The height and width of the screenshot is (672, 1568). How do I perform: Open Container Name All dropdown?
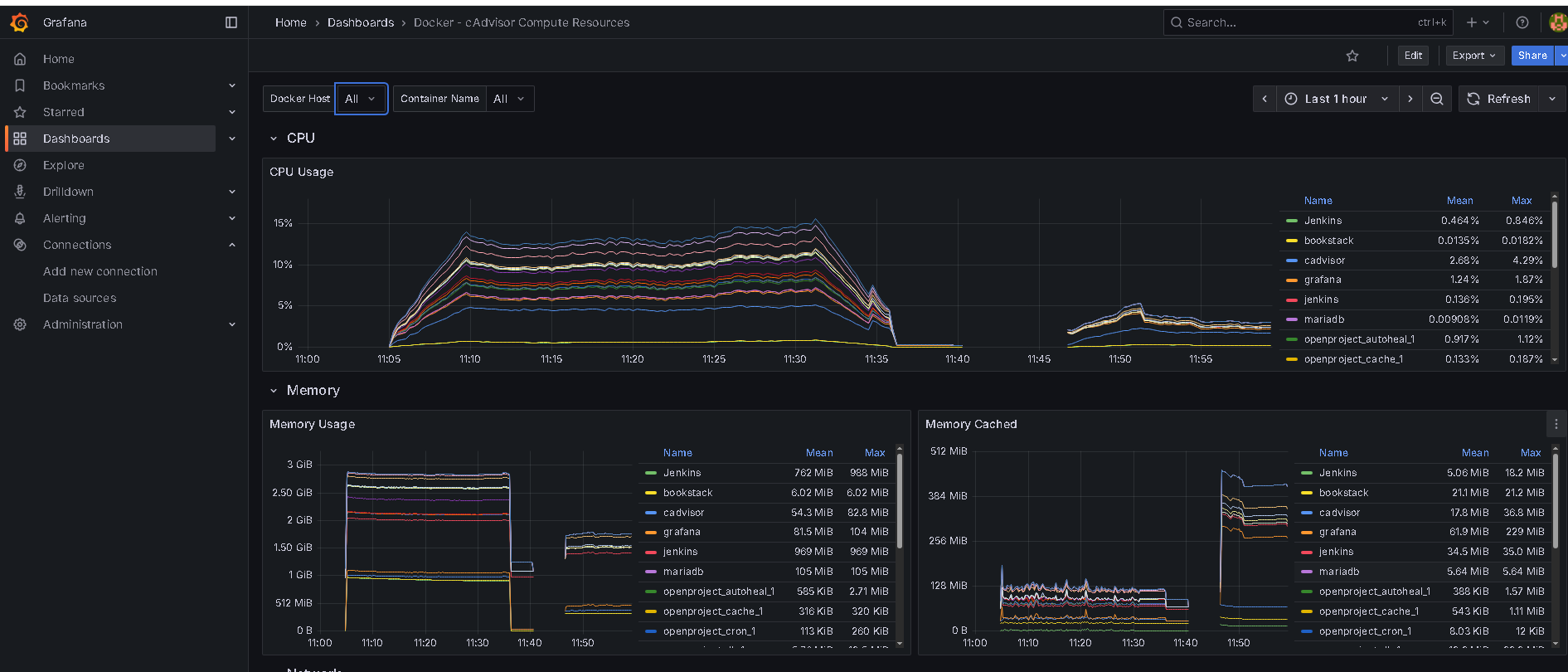click(510, 99)
